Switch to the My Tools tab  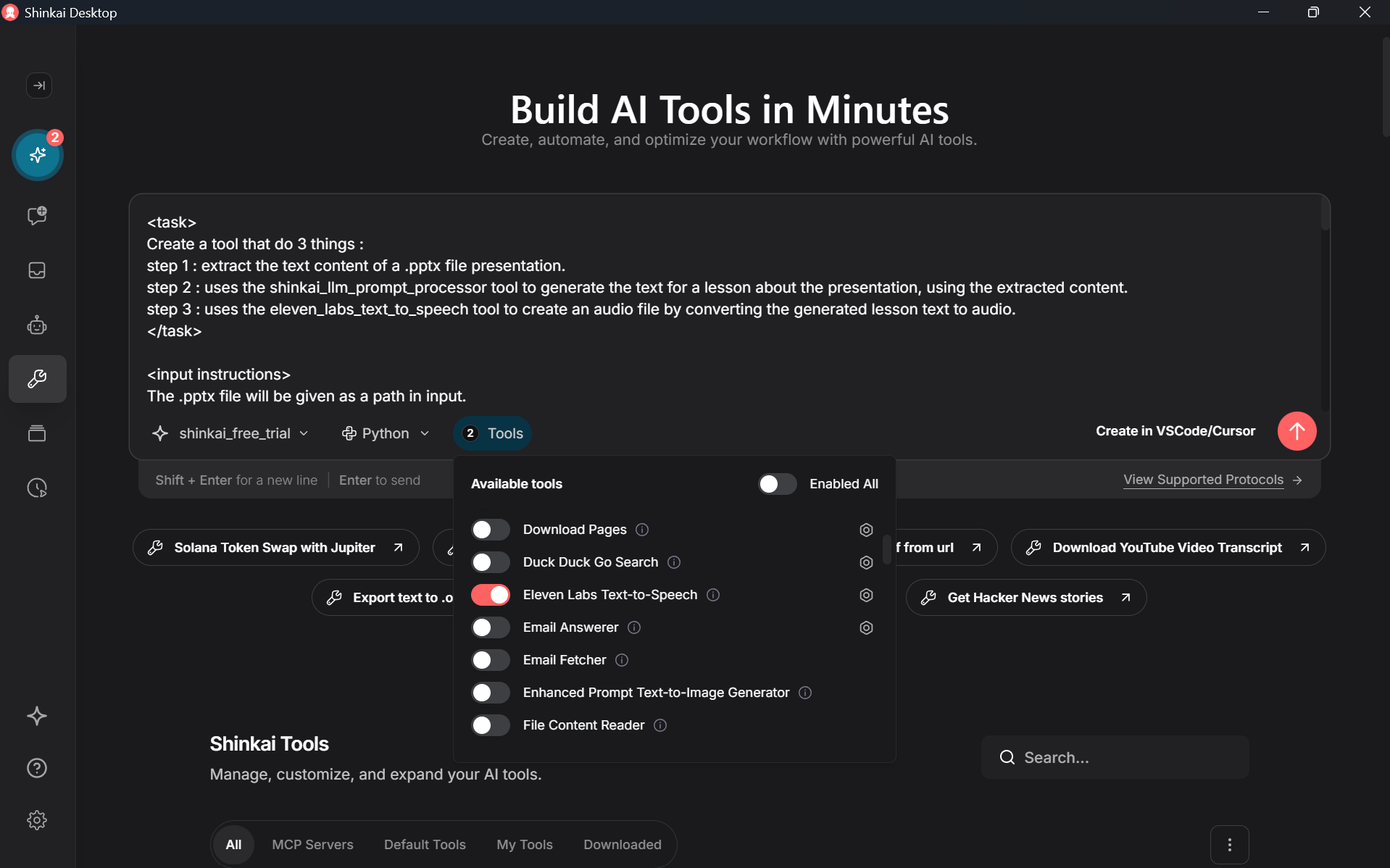pos(524,844)
